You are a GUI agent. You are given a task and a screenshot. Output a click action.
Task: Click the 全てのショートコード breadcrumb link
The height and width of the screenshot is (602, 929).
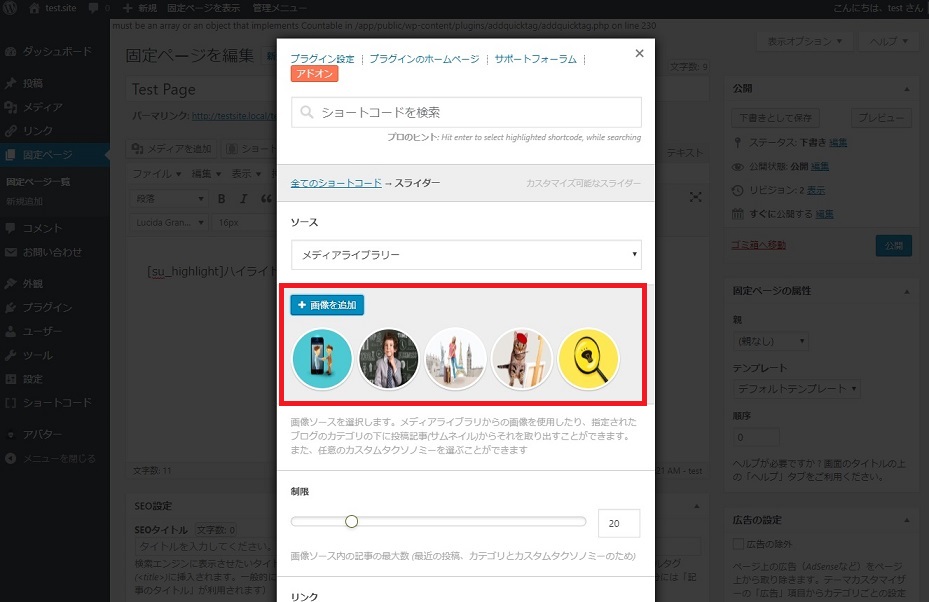click(336, 183)
